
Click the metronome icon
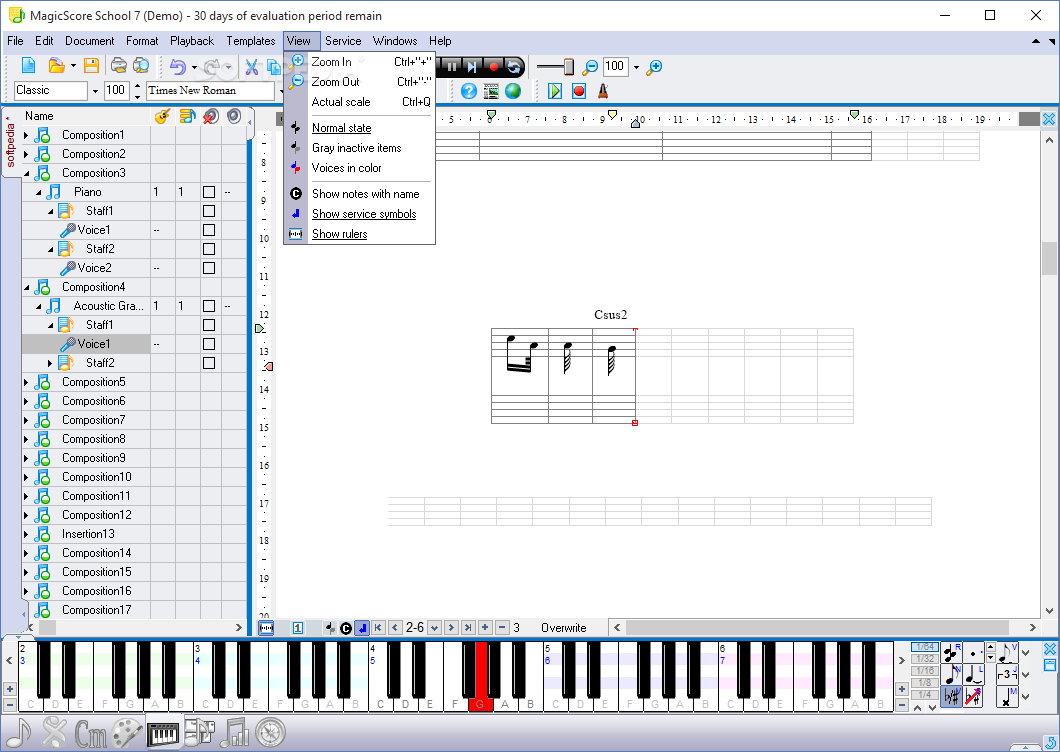(x=603, y=91)
